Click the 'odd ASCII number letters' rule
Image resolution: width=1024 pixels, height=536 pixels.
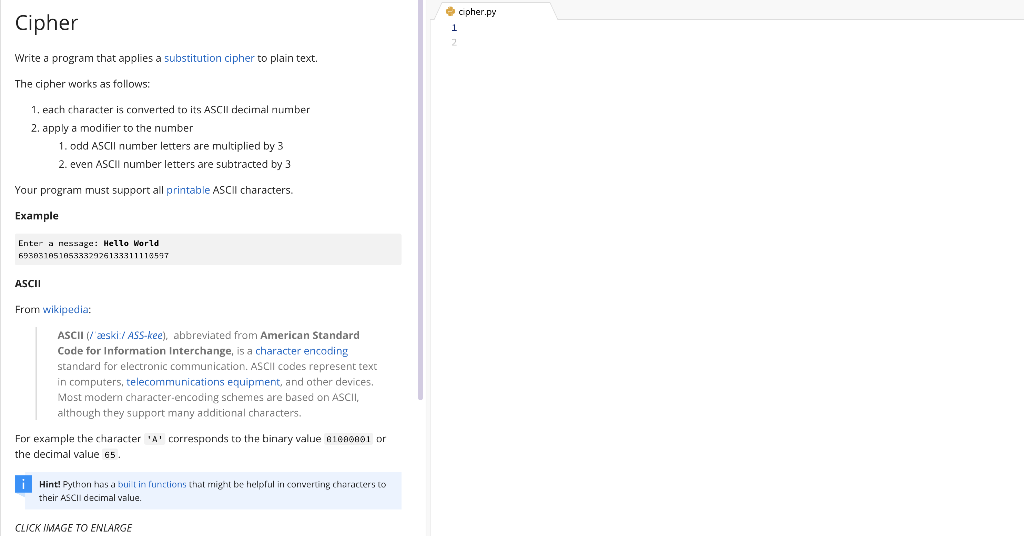(176, 146)
